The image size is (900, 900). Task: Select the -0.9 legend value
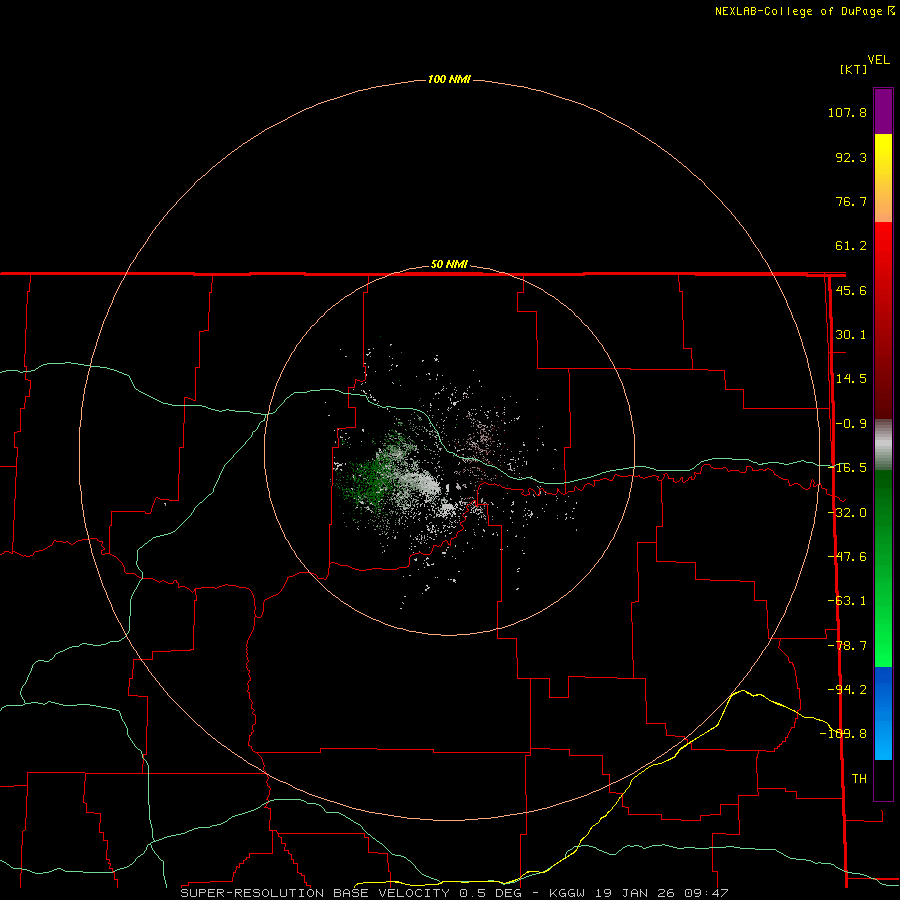tap(851, 424)
